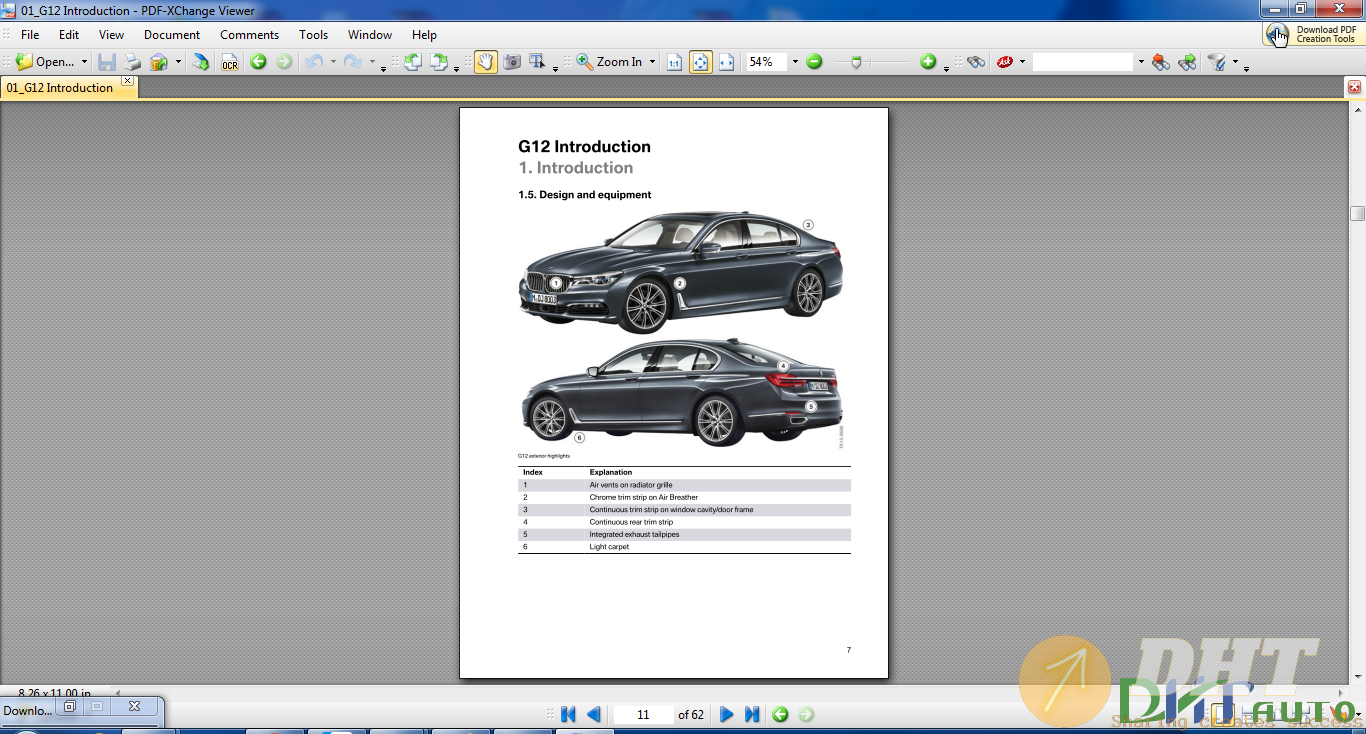Close document with red X button at right
The image size is (1366, 734).
coord(1354,87)
